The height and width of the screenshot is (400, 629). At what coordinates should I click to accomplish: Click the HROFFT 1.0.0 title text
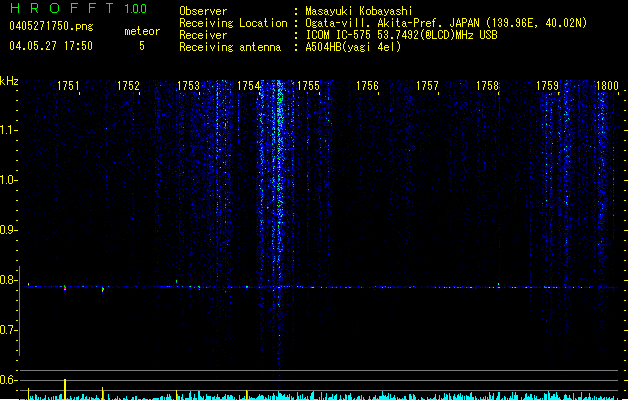pos(78,8)
